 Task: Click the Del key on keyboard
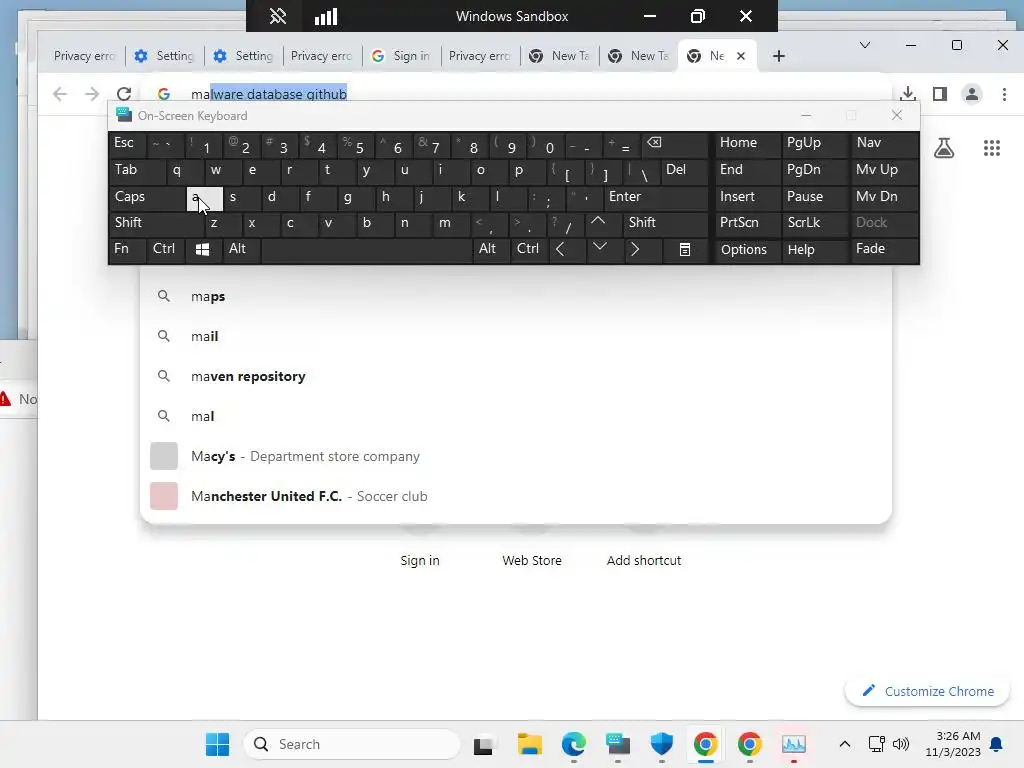coord(684,170)
